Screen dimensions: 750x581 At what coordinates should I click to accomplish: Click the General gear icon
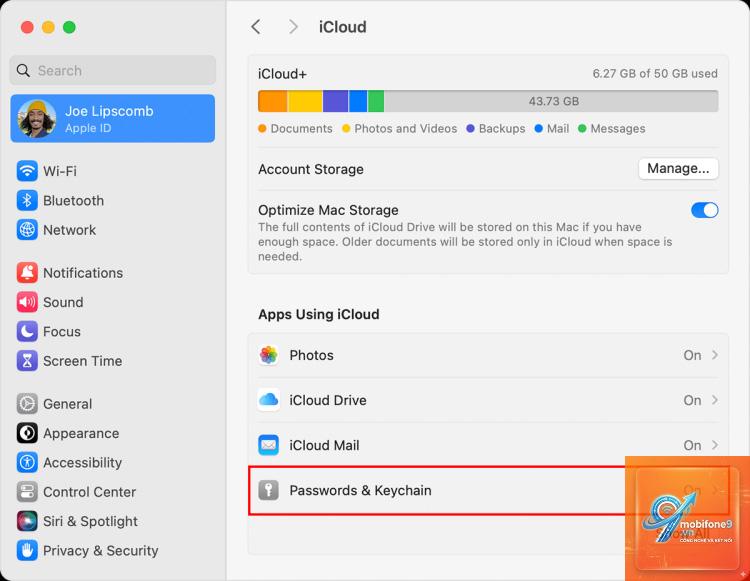point(27,404)
